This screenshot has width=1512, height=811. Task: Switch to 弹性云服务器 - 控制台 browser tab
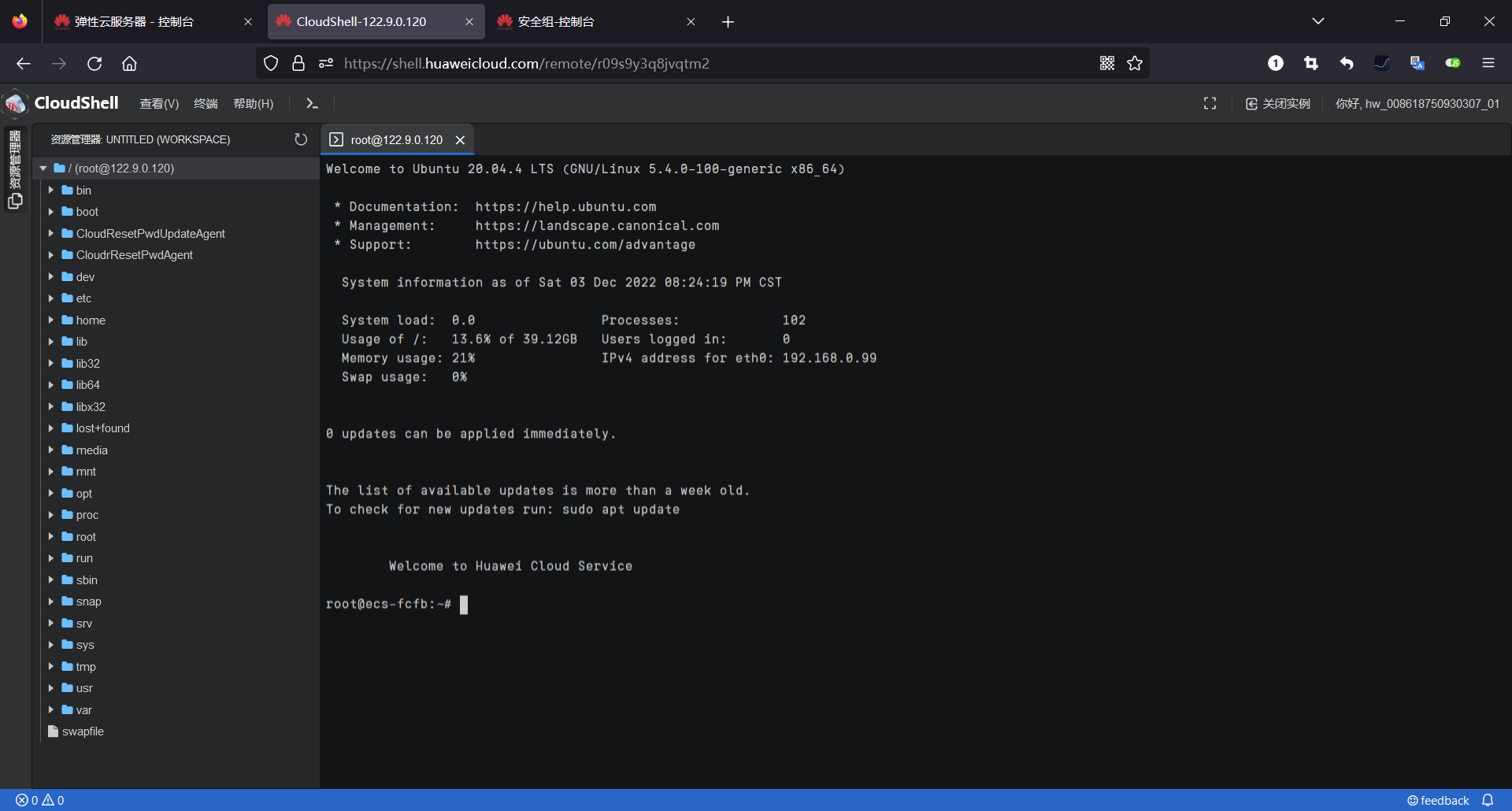154,22
